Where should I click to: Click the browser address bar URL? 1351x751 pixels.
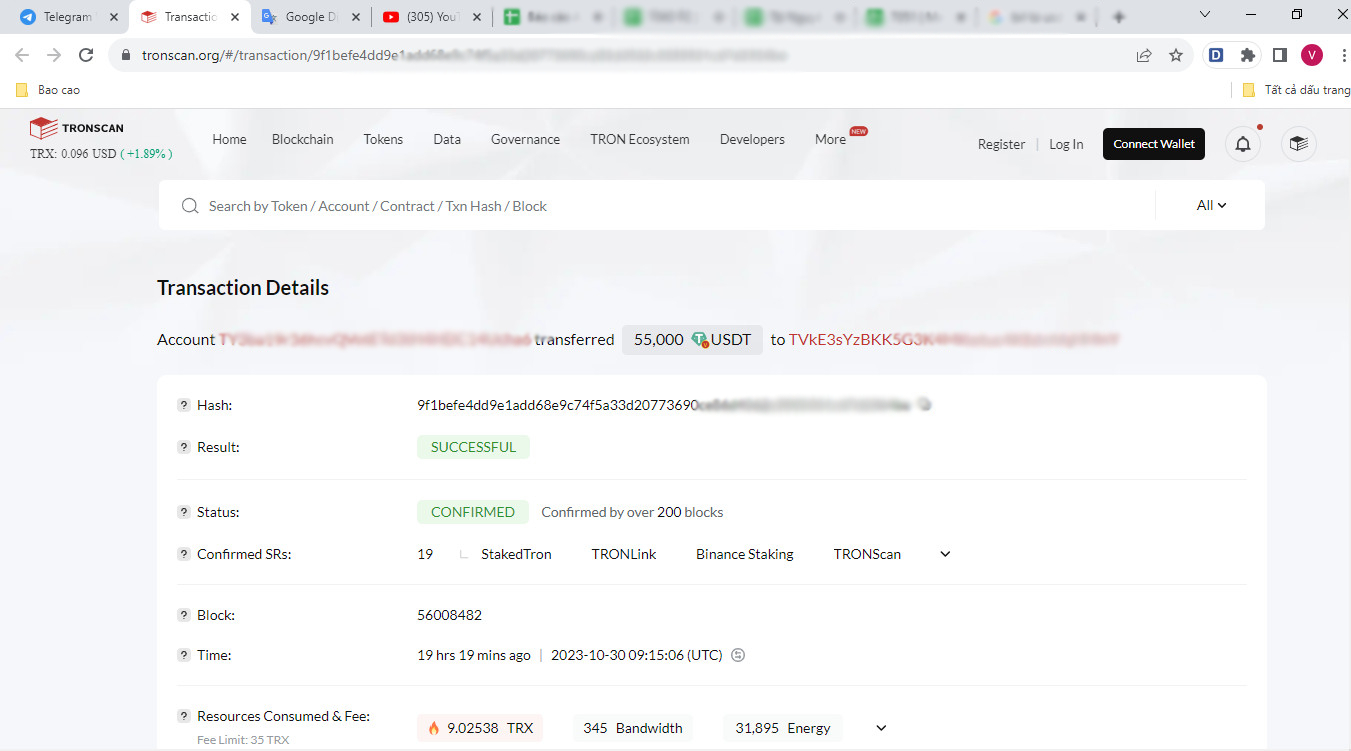pos(464,55)
